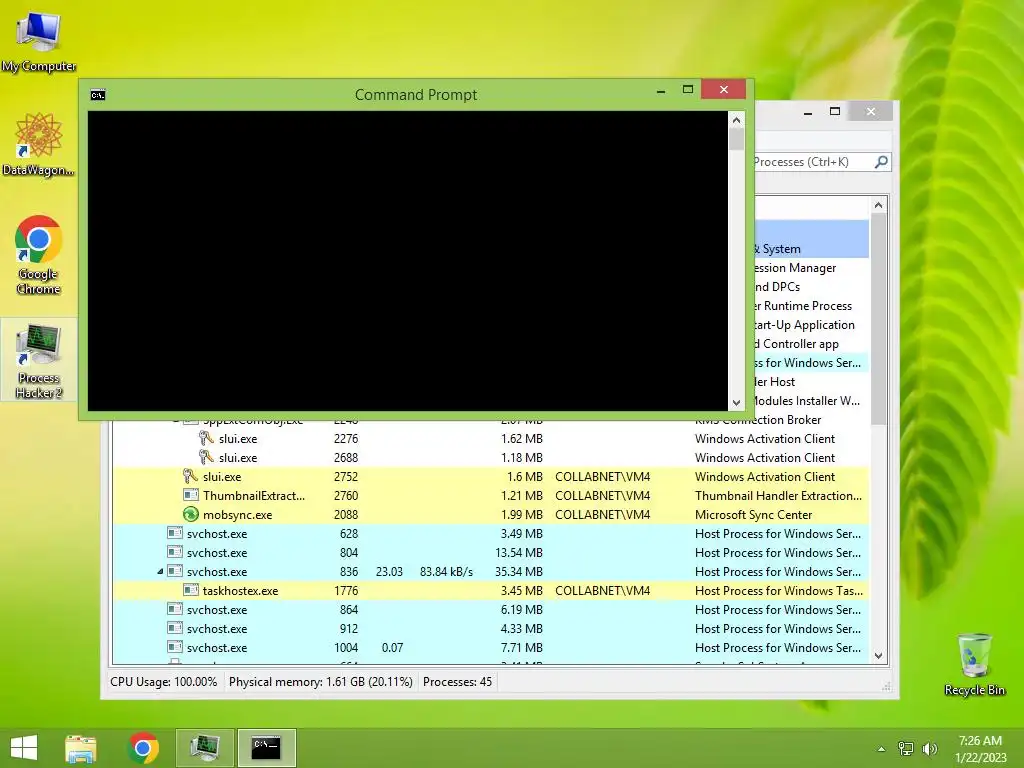This screenshot has height=768, width=1024.
Task: Open File Explorer from the taskbar
Action: click(81, 748)
